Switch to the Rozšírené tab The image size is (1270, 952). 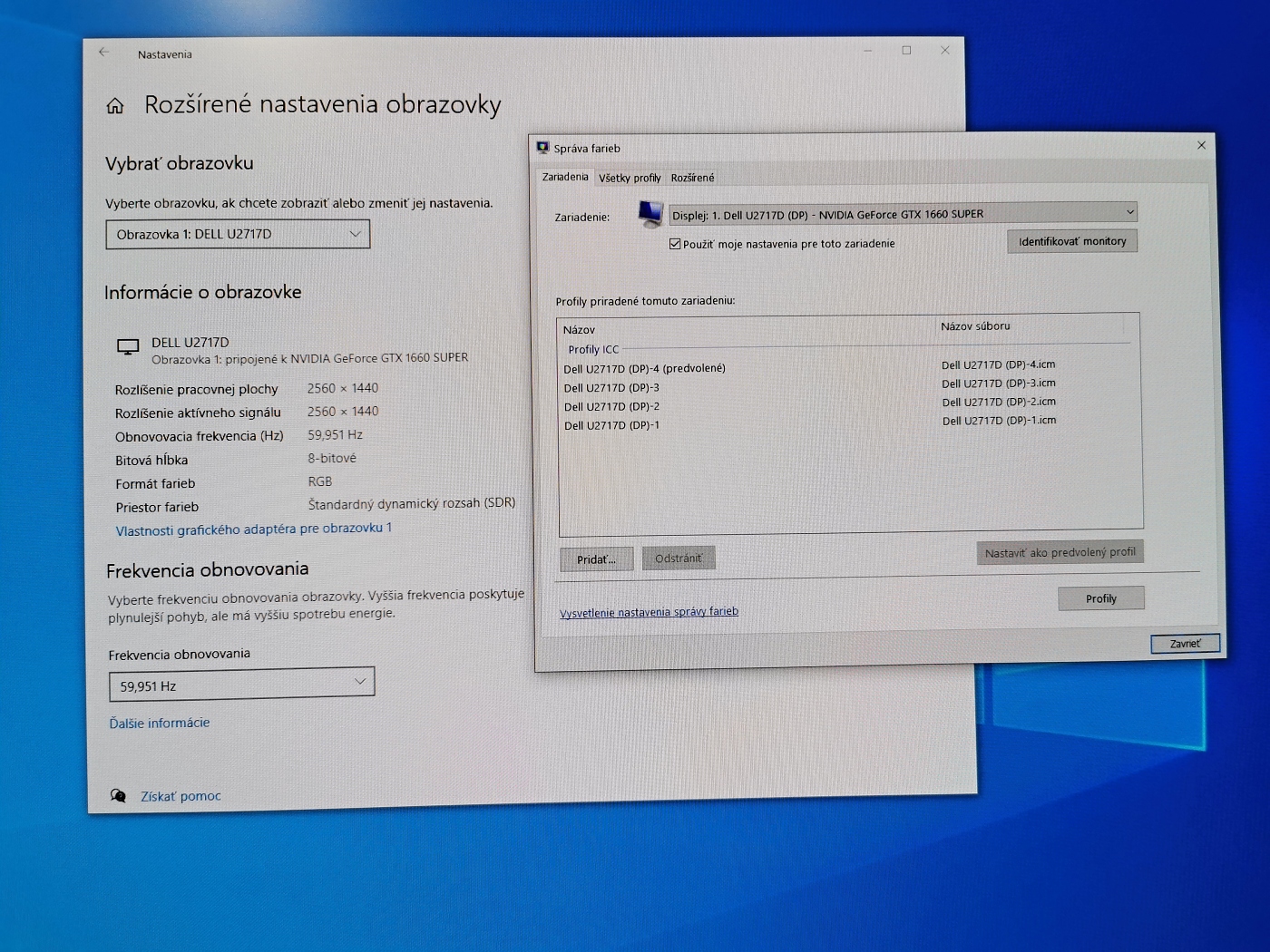pos(692,178)
